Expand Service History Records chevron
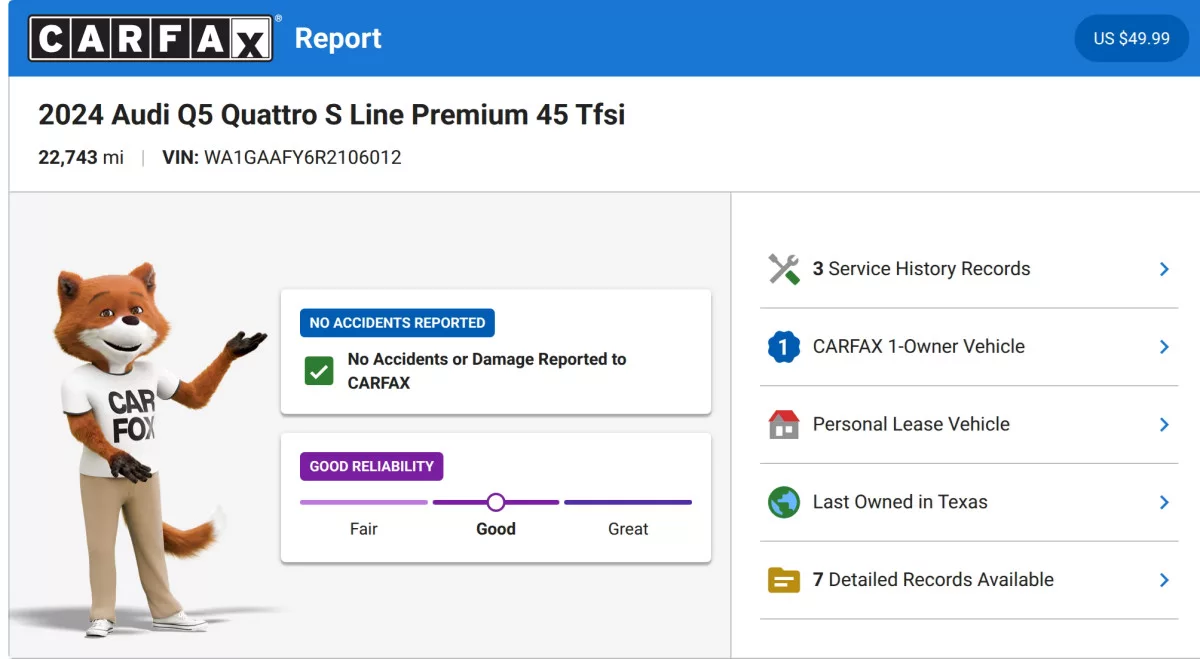The image size is (1200, 659). point(1164,269)
